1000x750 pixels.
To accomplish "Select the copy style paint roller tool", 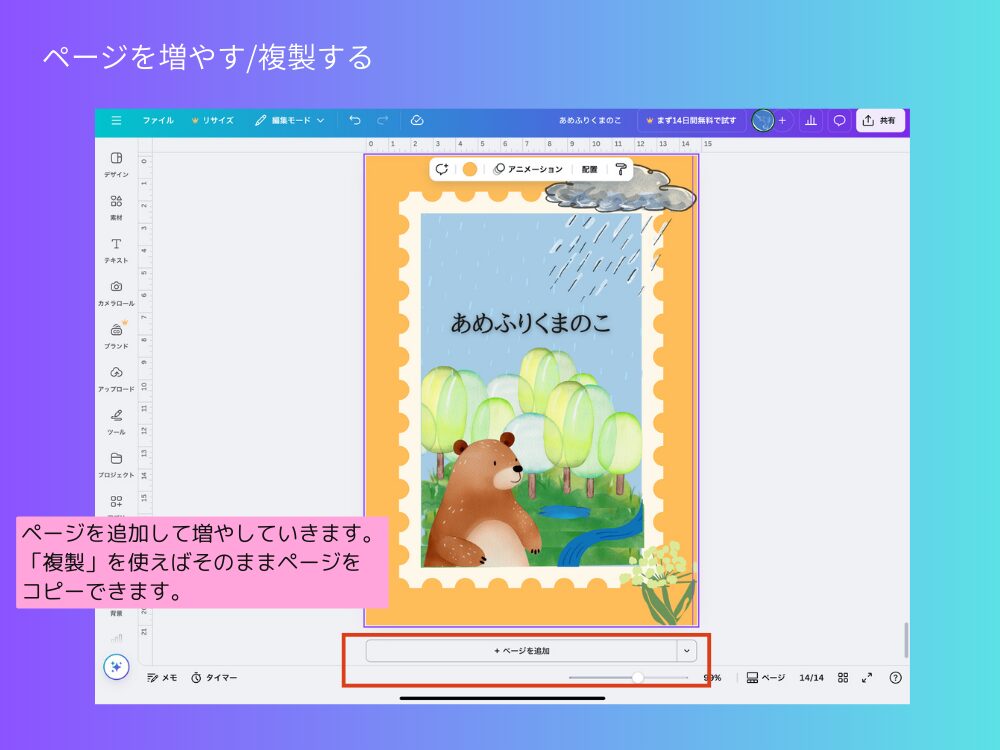I will click(x=620, y=169).
